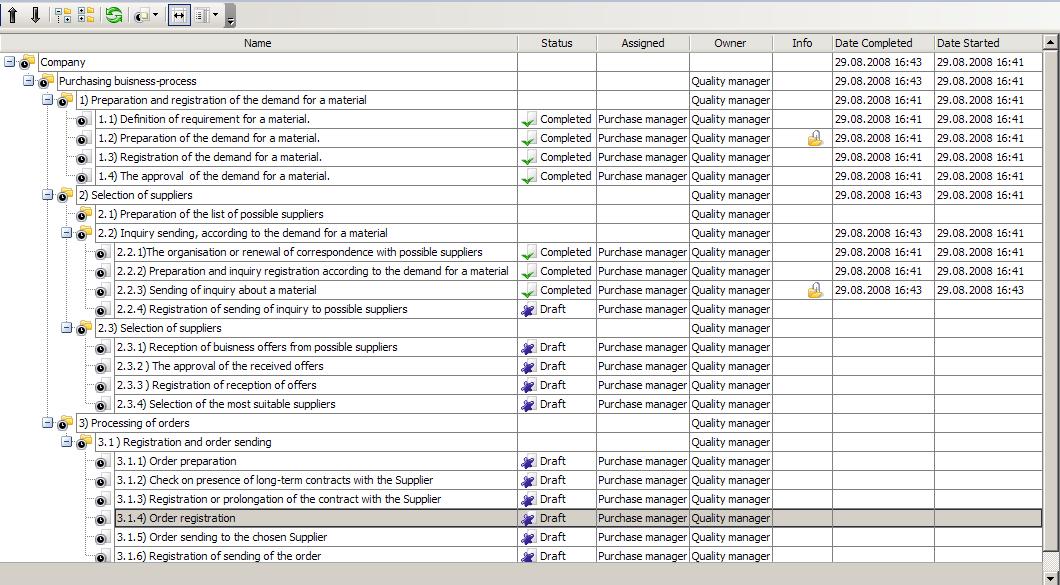Collapse the Company root node

tap(9, 62)
